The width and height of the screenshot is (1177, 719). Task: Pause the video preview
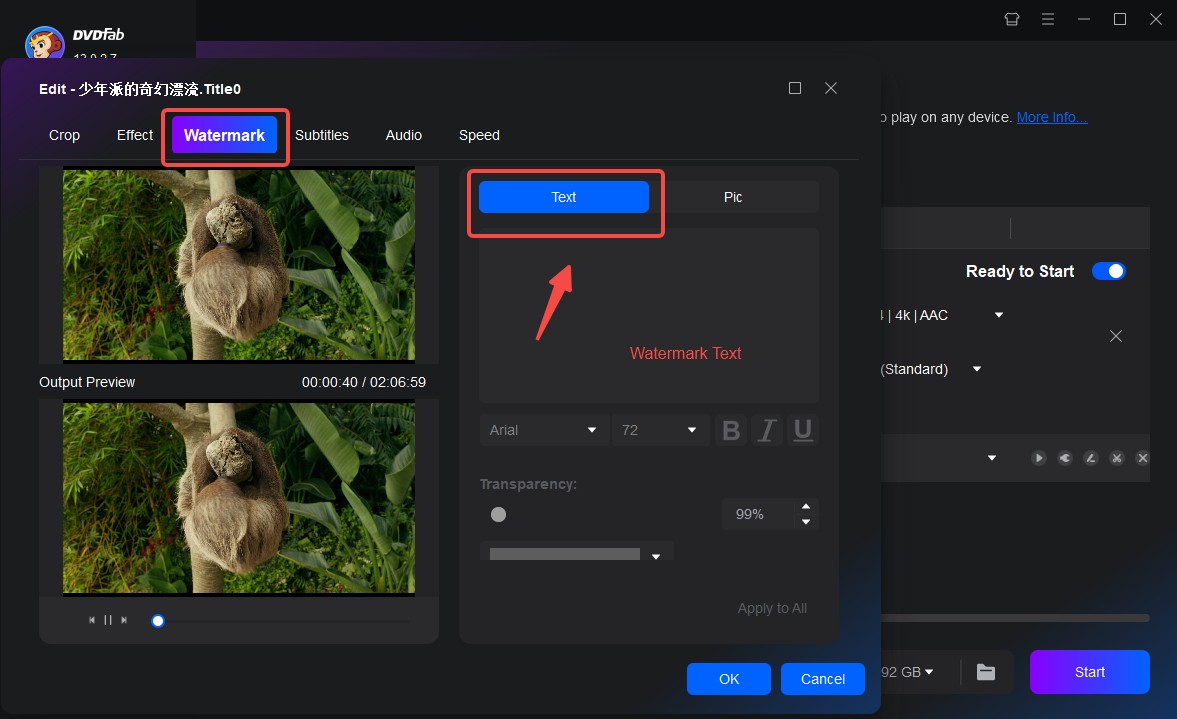tap(108, 620)
